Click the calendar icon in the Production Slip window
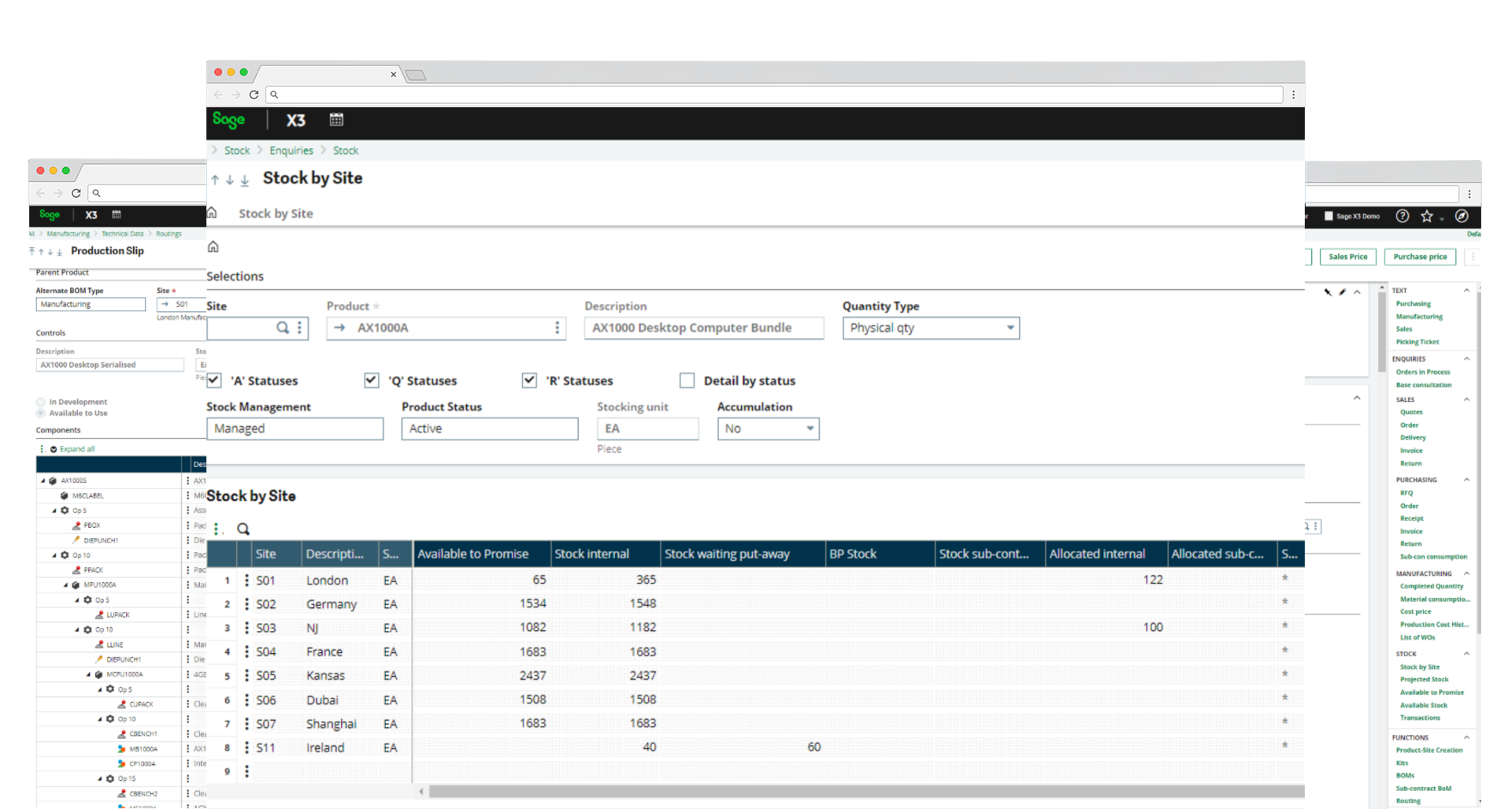This screenshot has height=809, width=1512. [117, 214]
